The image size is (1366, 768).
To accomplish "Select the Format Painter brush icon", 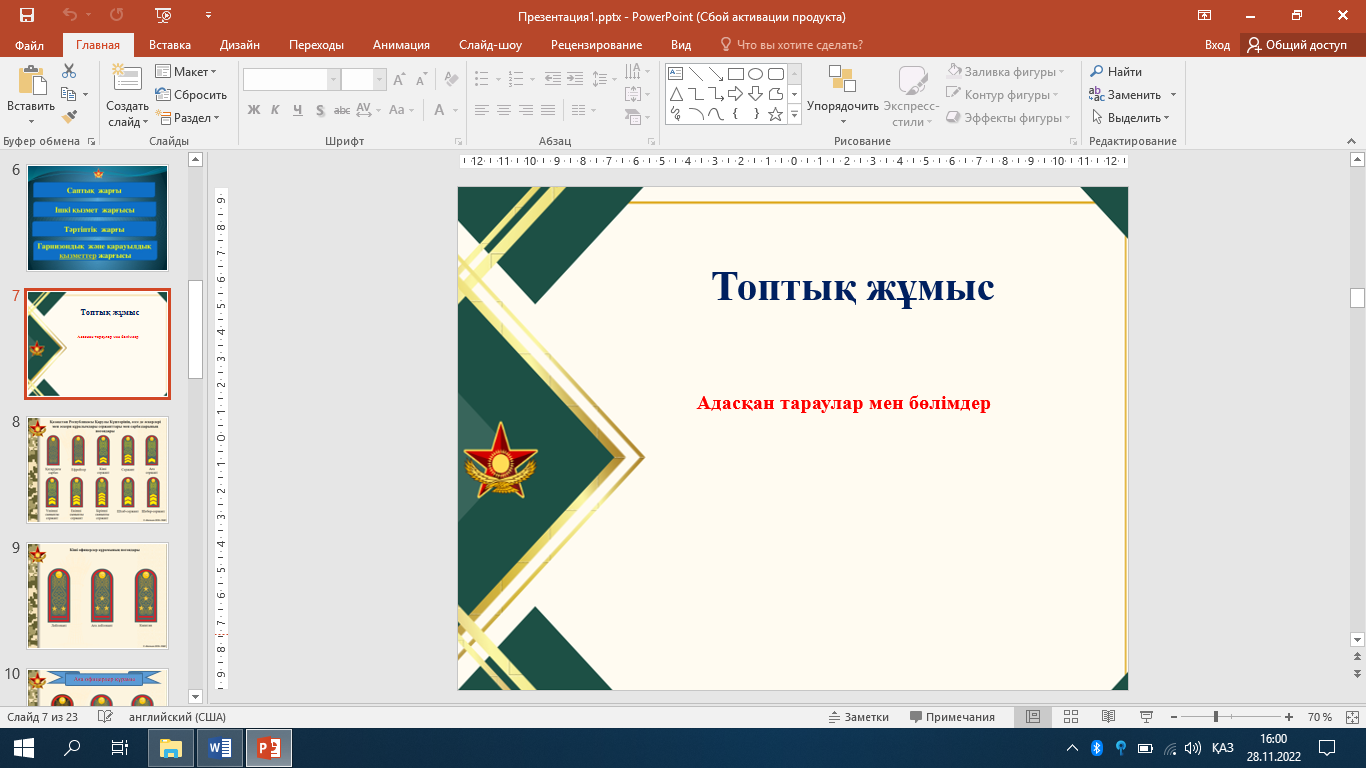I will pyautogui.click(x=69, y=117).
